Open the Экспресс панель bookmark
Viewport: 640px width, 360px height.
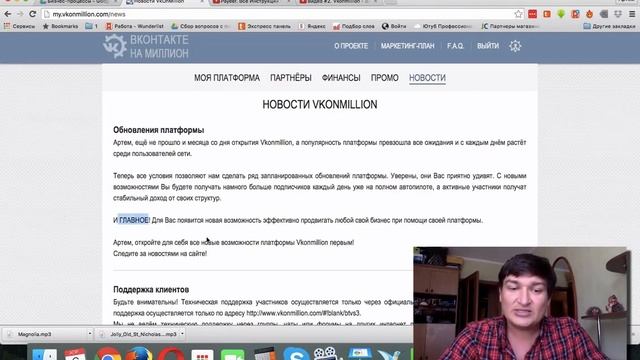264,26
